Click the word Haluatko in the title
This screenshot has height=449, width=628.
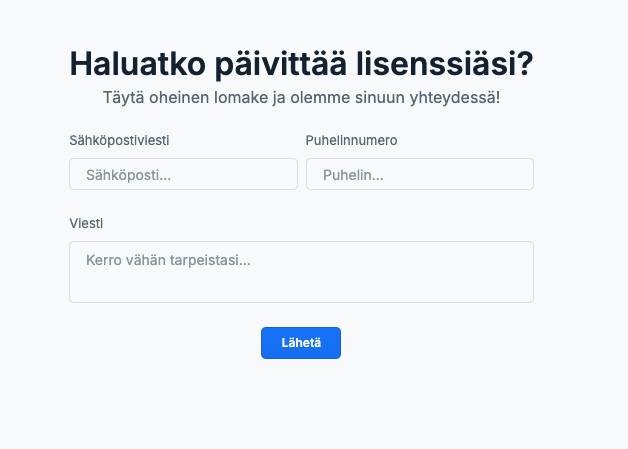pyautogui.click(x=137, y=64)
